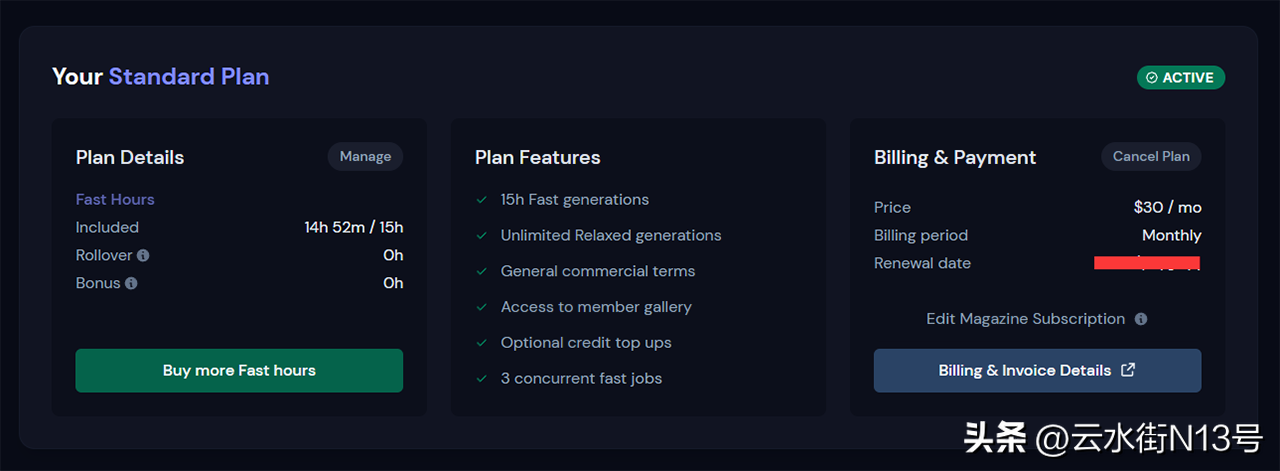Click checkmark beside 3 concurrent fast jobs
Viewport: 1280px width, 471px height.
(482, 379)
